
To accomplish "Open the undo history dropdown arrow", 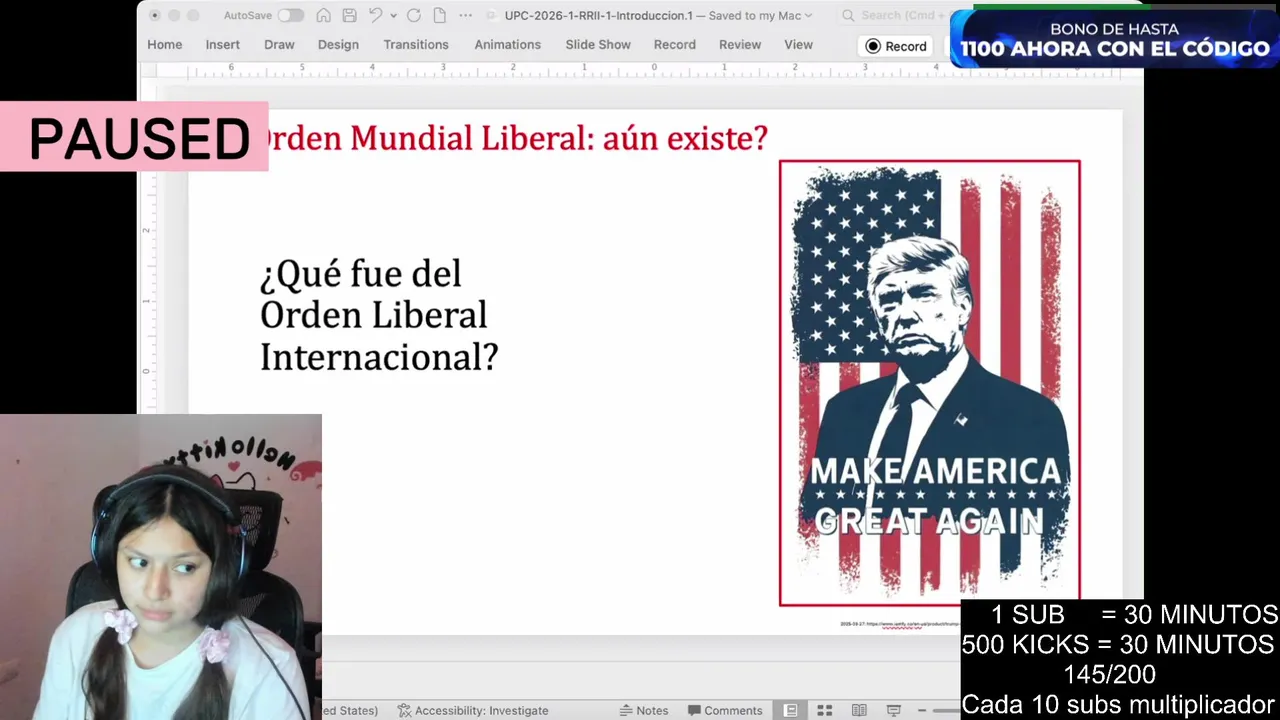I will click(393, 15).
